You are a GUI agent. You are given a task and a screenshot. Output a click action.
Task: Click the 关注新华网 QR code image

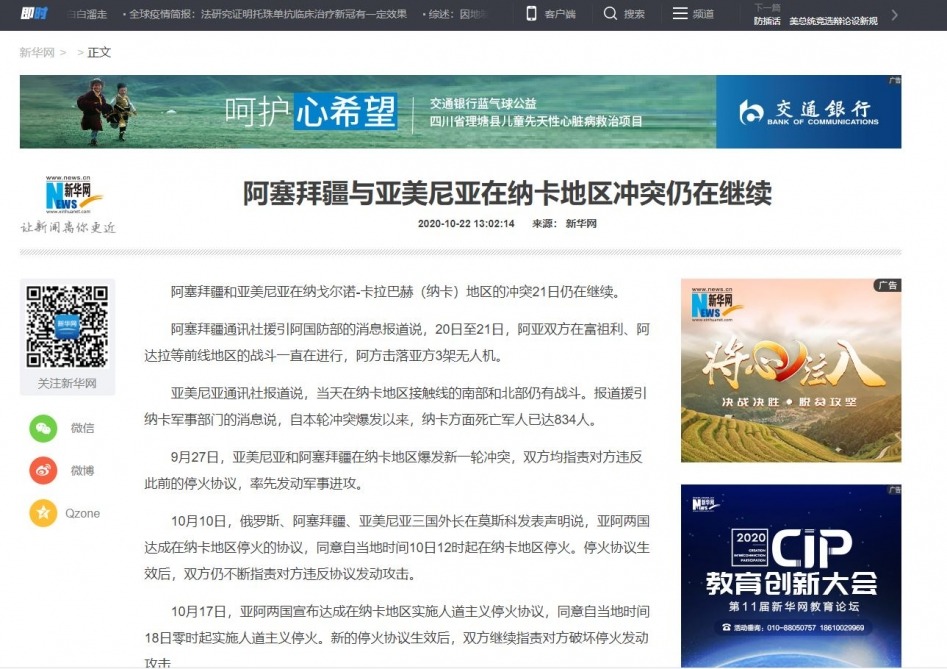click(x=67, y=327)
